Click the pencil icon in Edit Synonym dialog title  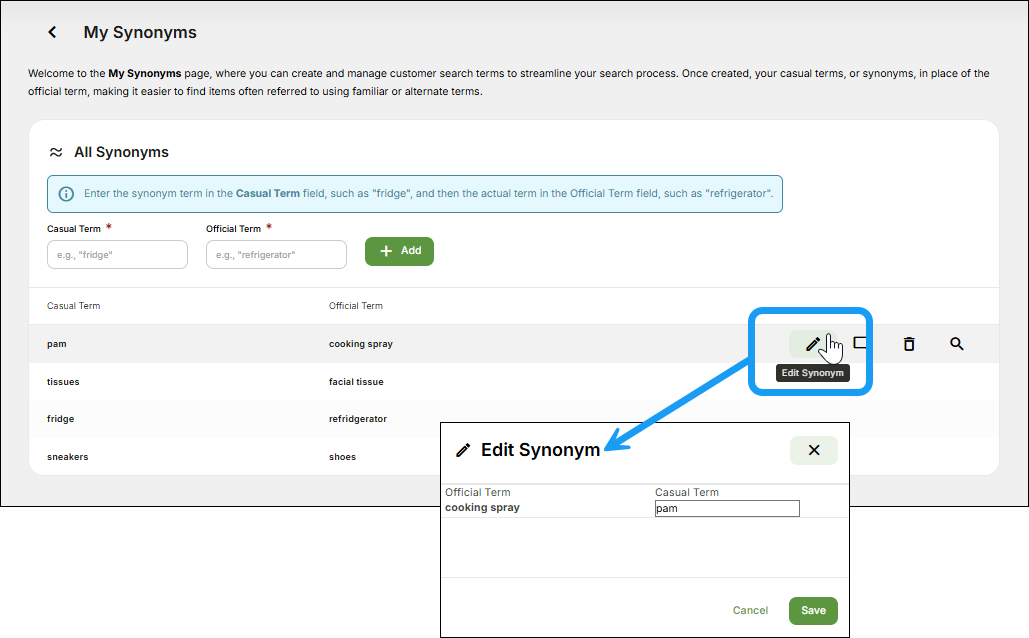(x=462, y=450)
